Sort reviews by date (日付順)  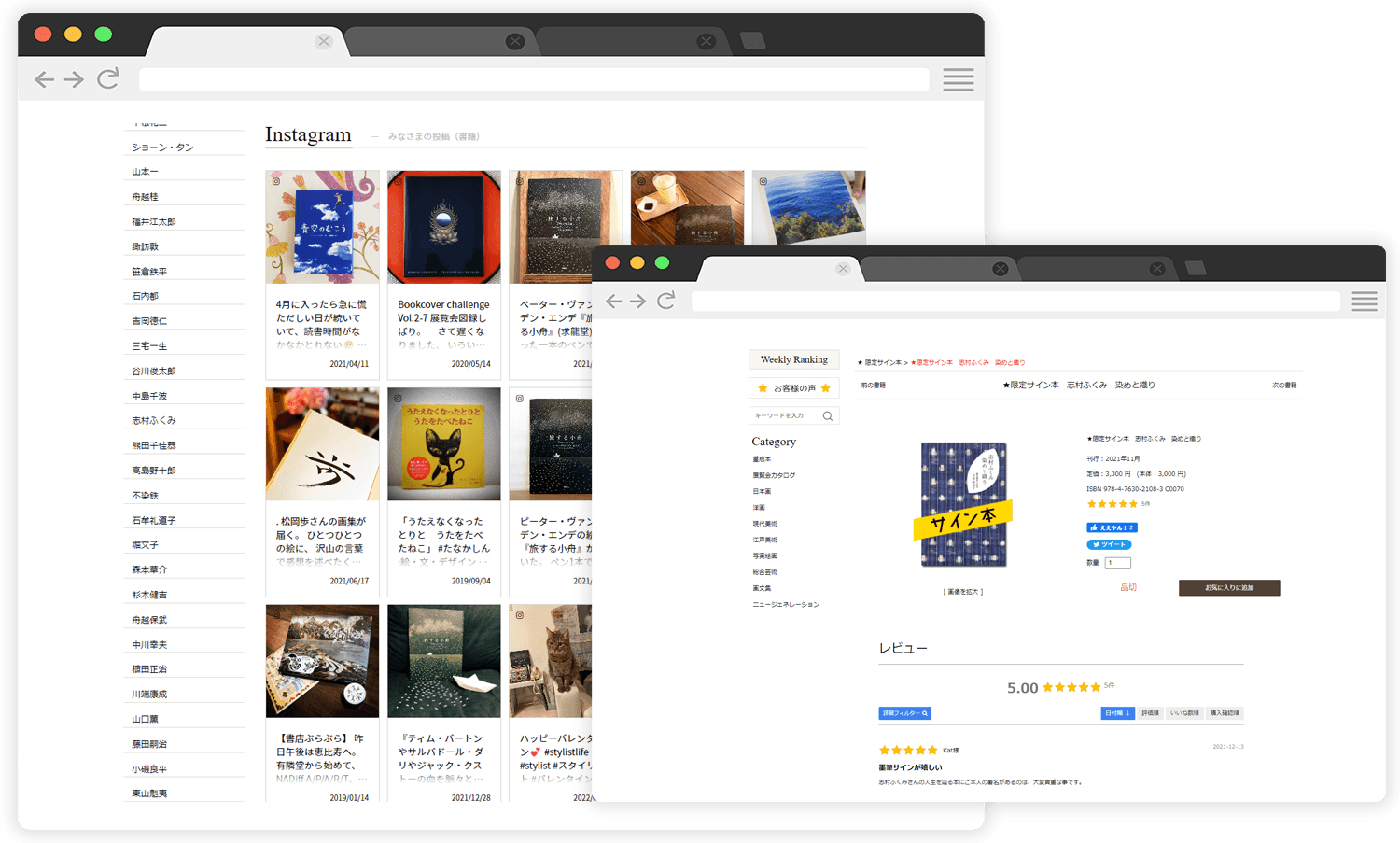1117,713
